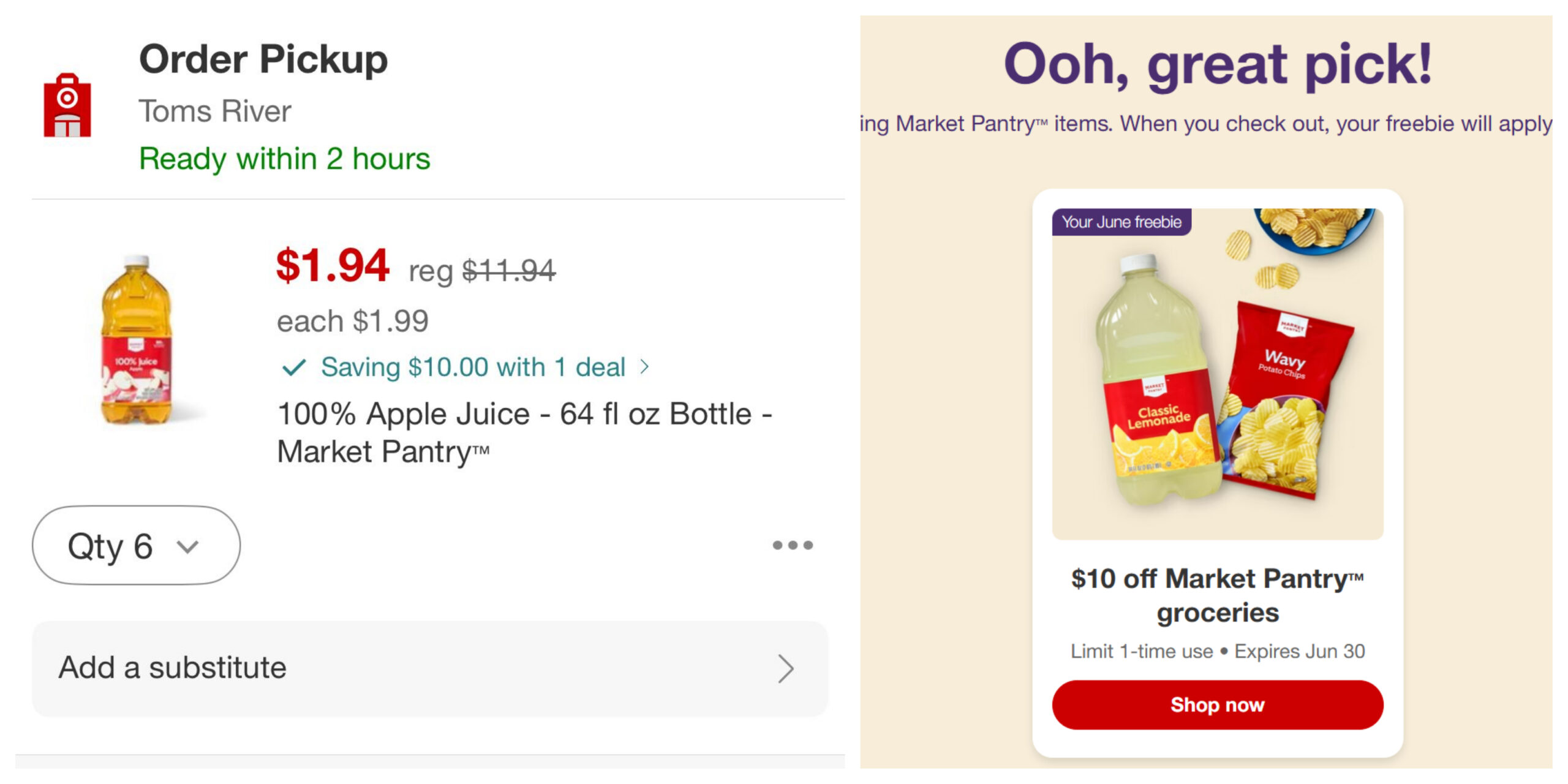Click the $10 off Market Pantry groceries title
This screenshot has height=784, width=1568.
[x=1218, y=595]
